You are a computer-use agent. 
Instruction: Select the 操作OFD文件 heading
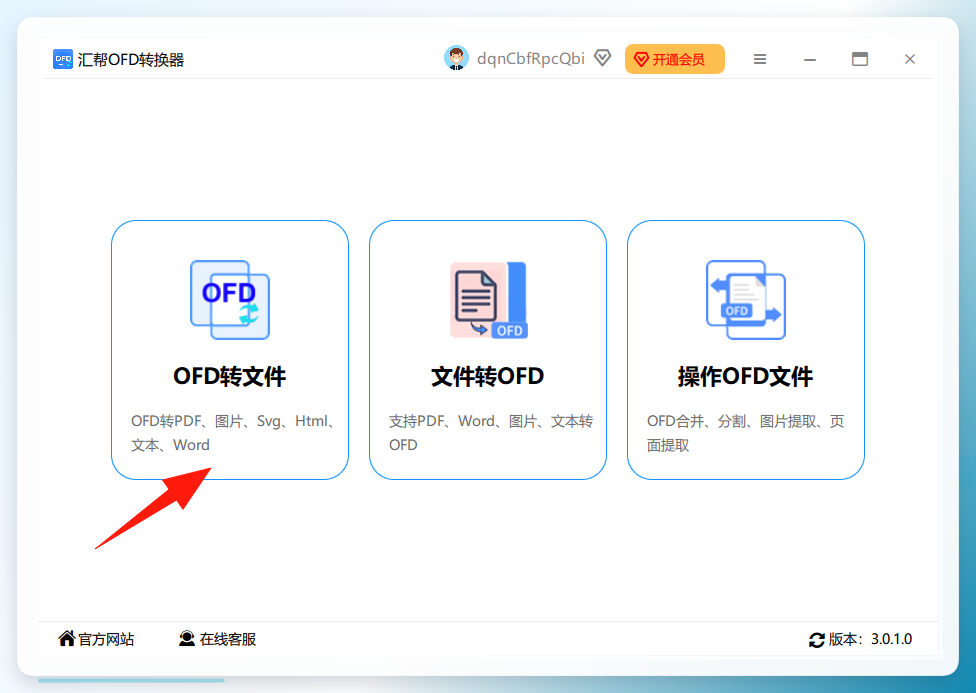coord(746,376)
